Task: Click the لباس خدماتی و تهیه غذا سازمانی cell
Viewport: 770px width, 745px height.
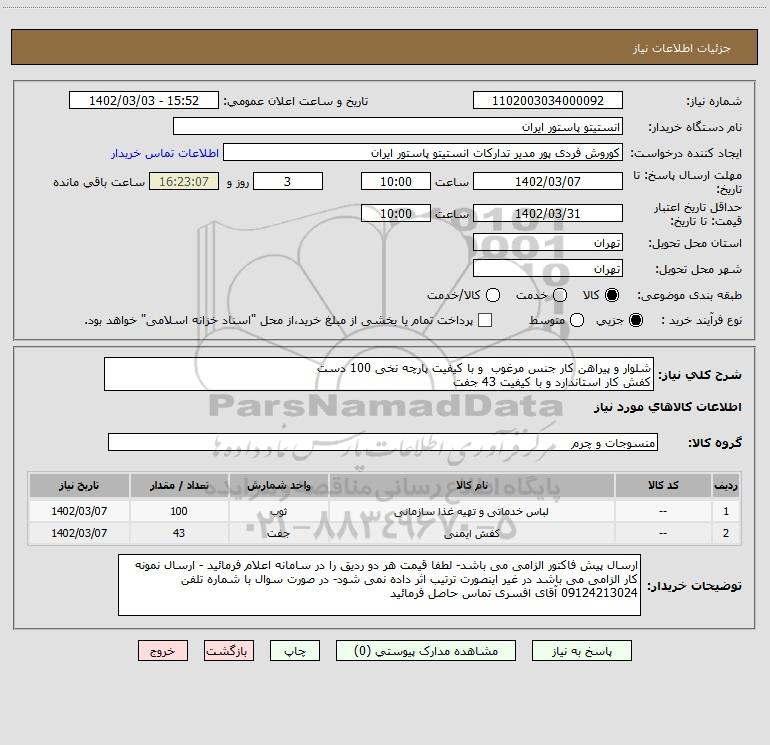Action: pyautogui.click(x=471, y=511)
